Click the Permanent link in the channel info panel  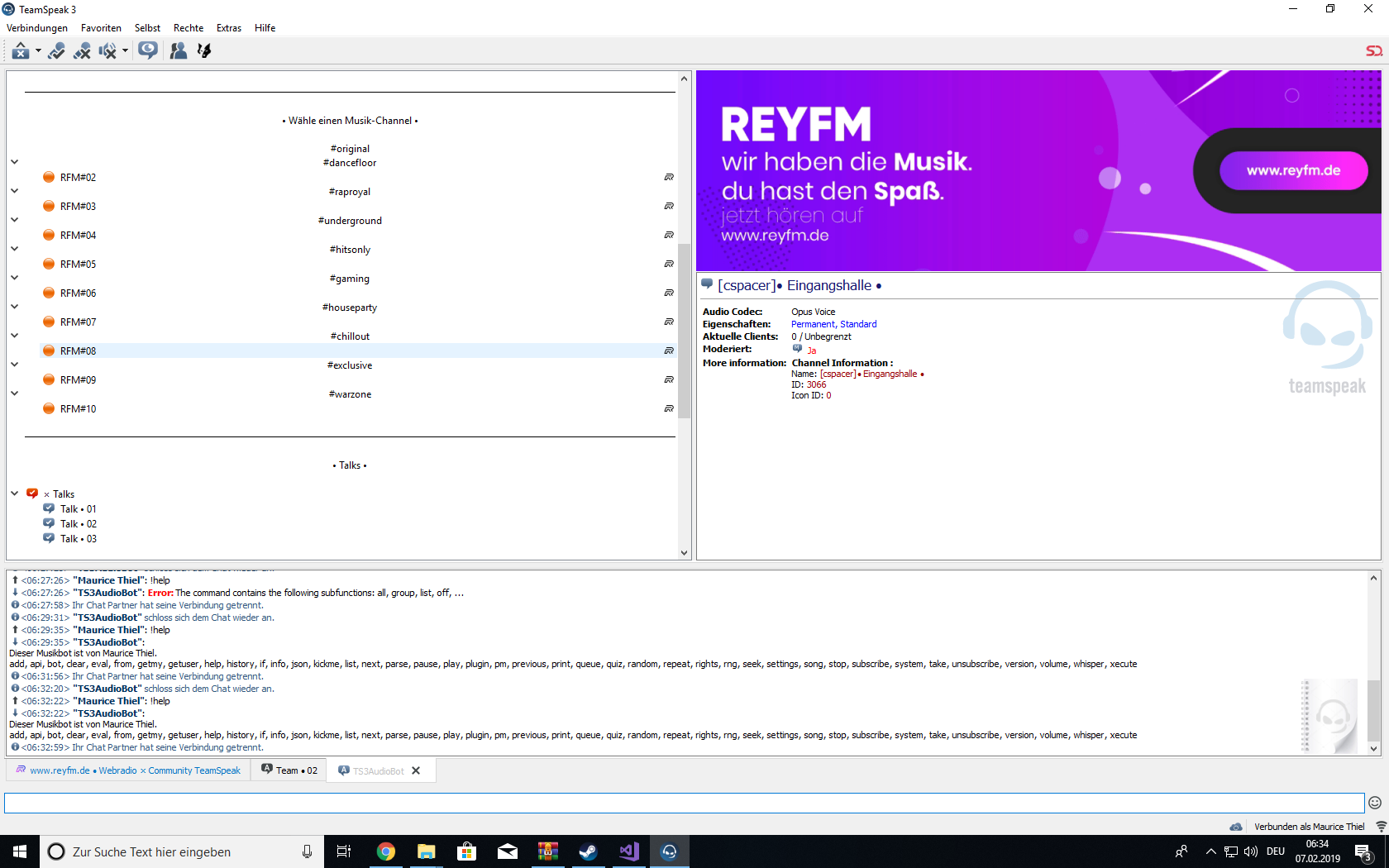pos(812,324)
